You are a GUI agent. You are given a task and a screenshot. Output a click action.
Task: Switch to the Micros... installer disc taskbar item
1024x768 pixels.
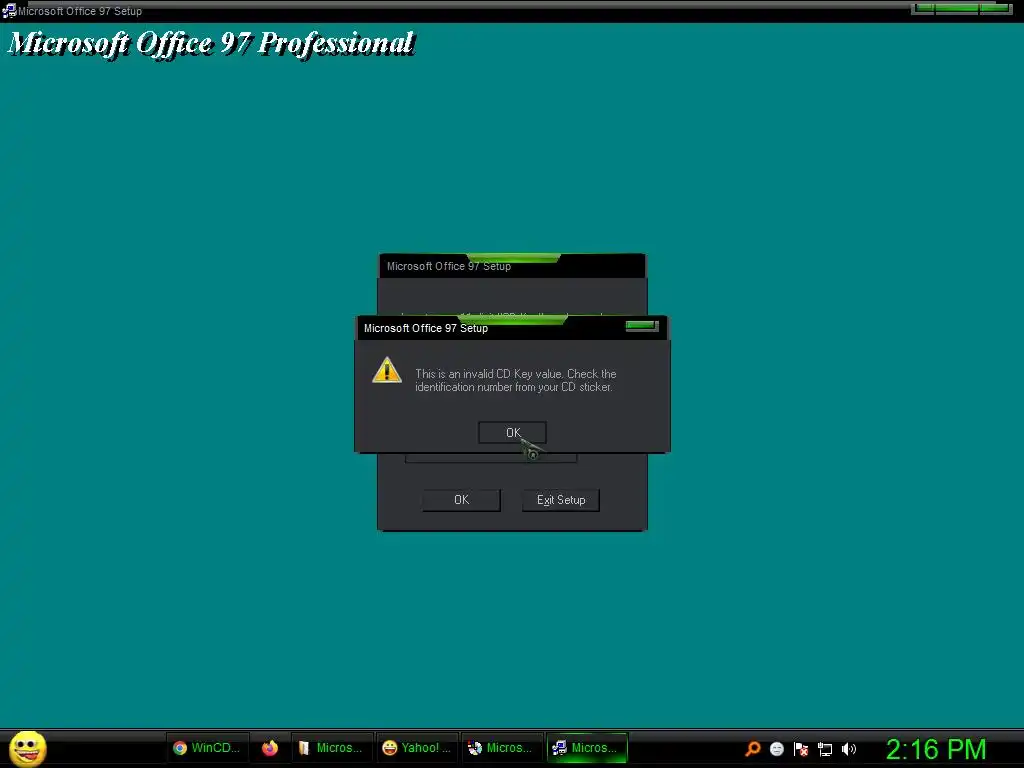coord(502,748)
